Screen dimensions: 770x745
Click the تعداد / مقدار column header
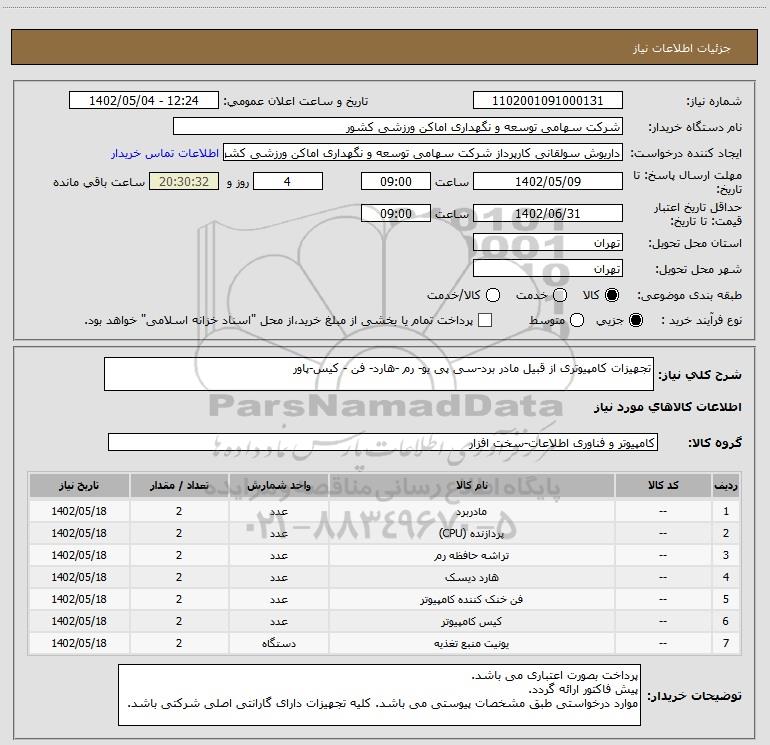179,485
